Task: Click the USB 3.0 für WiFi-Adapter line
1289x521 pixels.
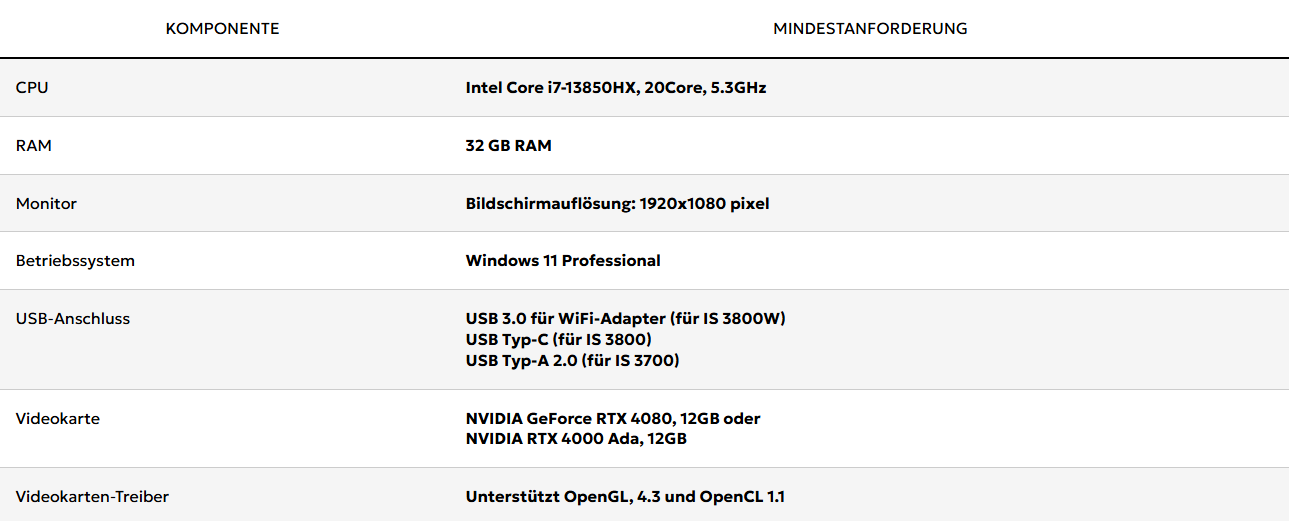Action: (625, 319)
